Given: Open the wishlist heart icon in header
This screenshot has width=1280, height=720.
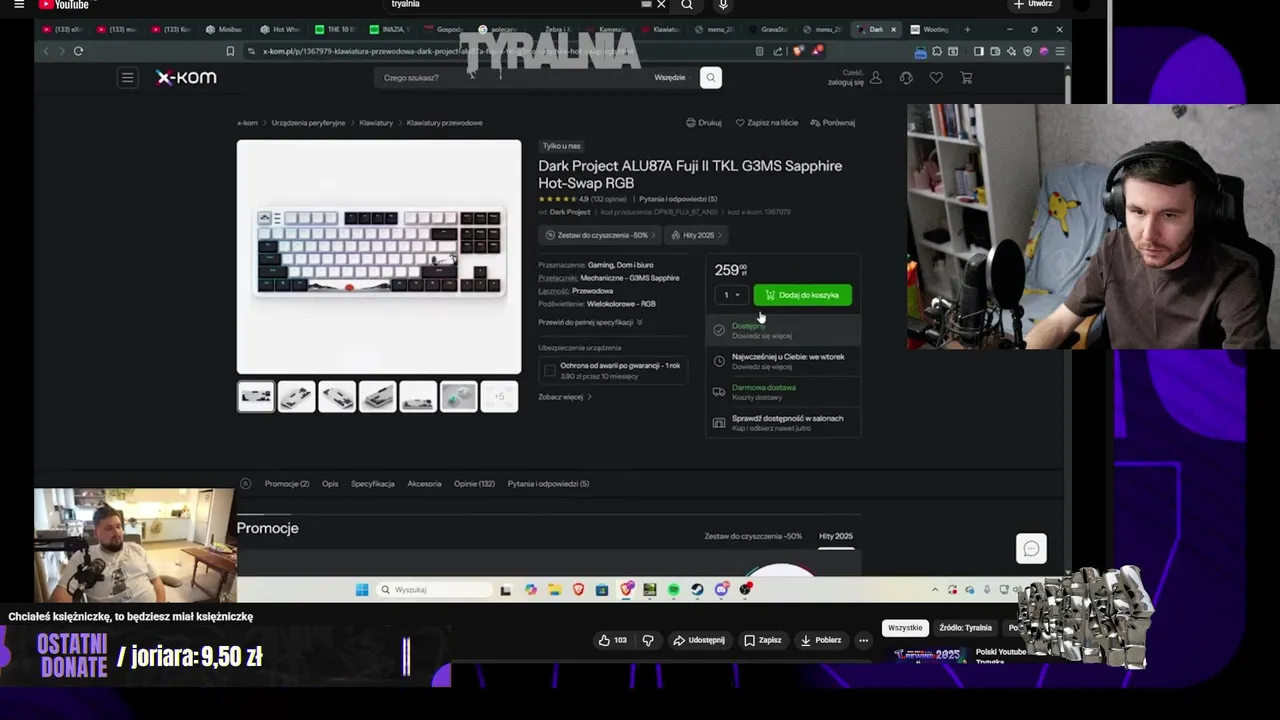Looking at the screenshot, I should (936, 77).
